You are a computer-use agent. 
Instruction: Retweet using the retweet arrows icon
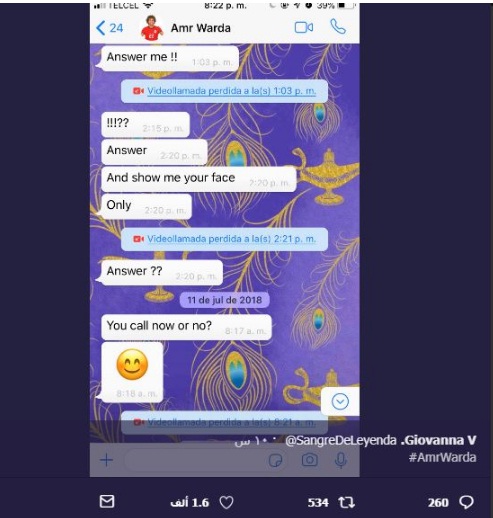(x=346, y=502)
